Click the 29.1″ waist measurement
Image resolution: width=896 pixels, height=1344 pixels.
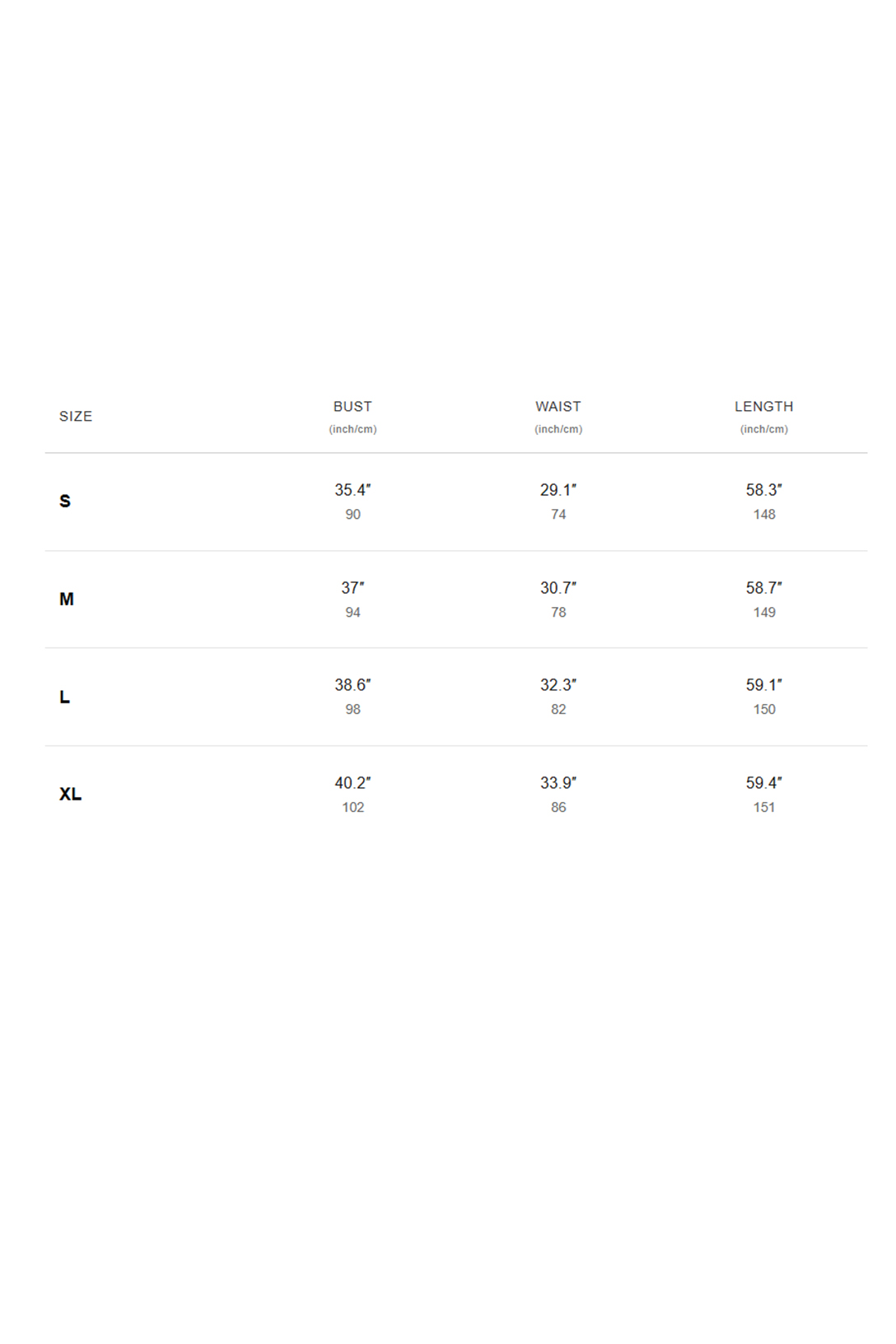tap(558, 490)
